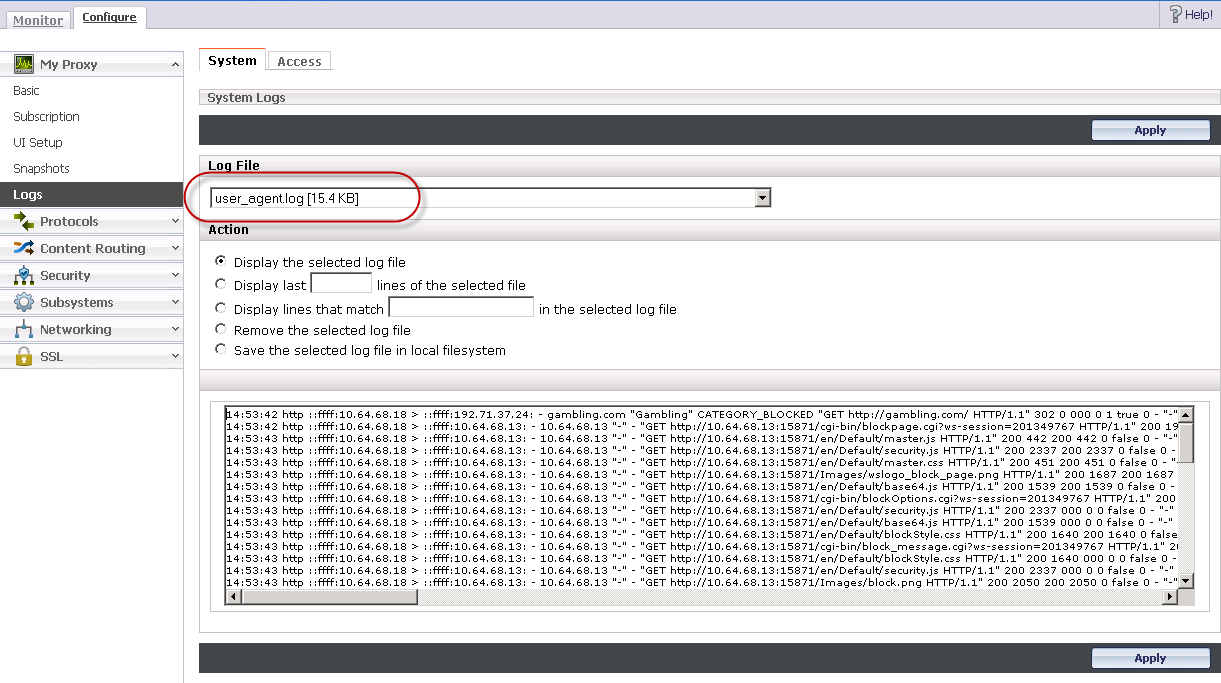Select the "Remove the selected log file" option

pyautogui.click(x=220, y=330)
